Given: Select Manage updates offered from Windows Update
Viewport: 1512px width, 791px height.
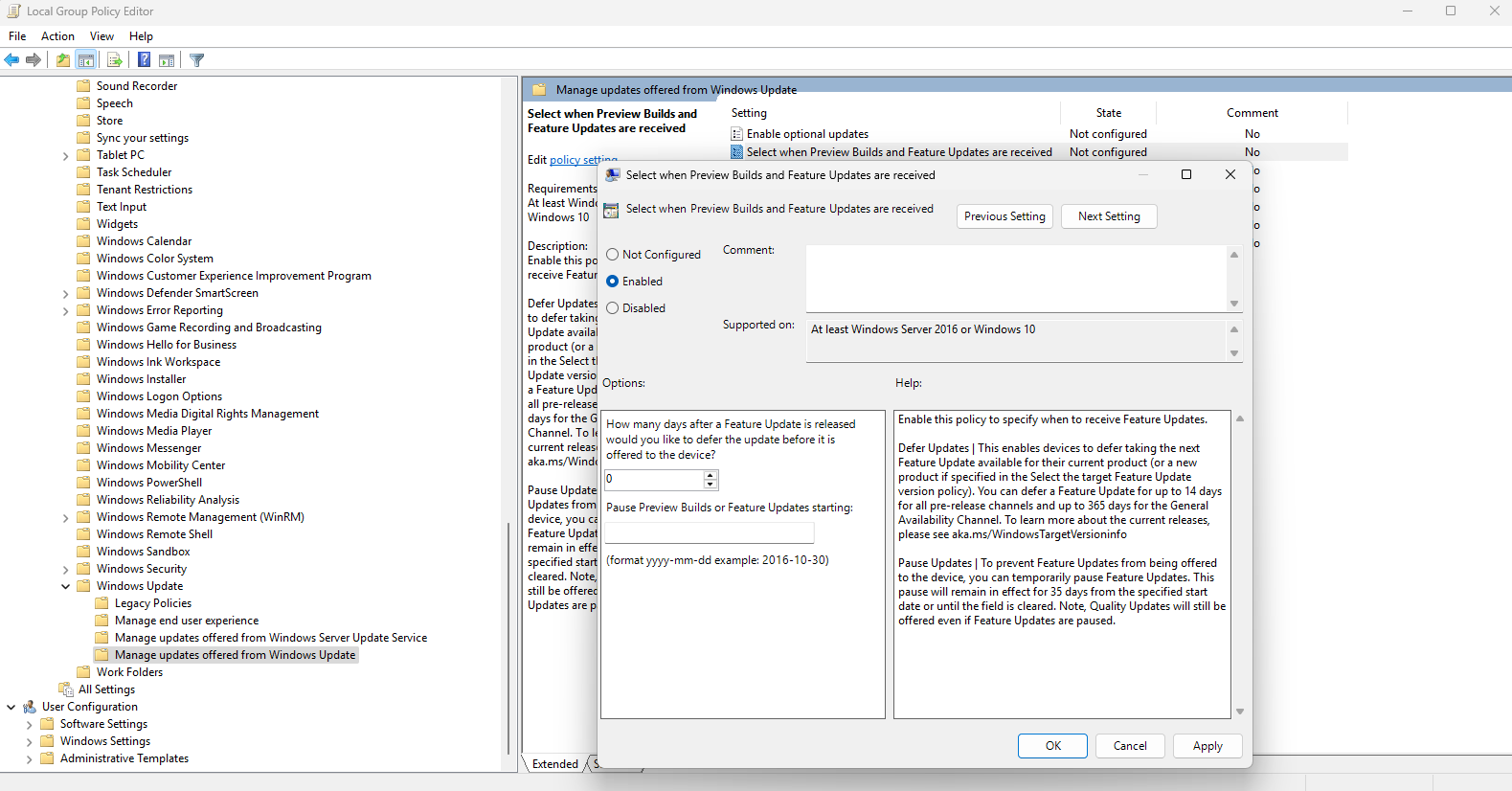Looking at the screenshot, I should pyautogui.click(x=235, y=655).
